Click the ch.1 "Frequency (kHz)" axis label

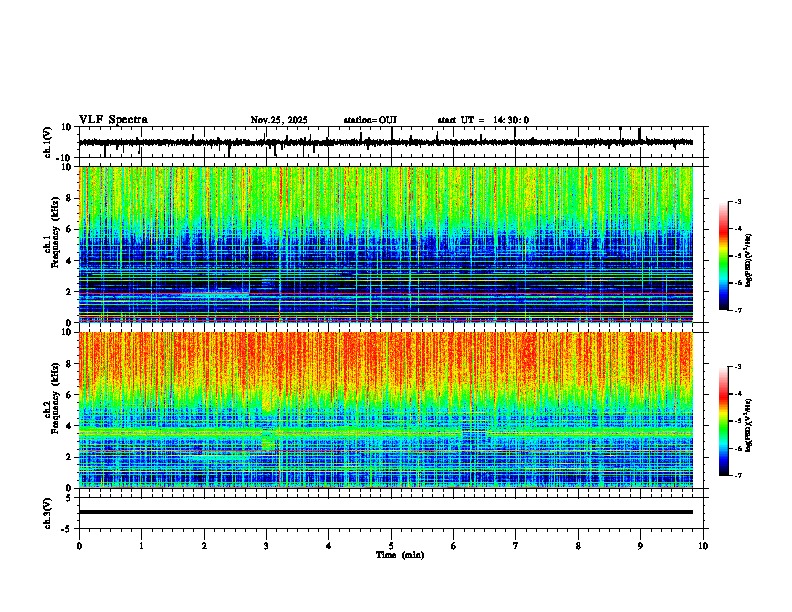point(55,233)
